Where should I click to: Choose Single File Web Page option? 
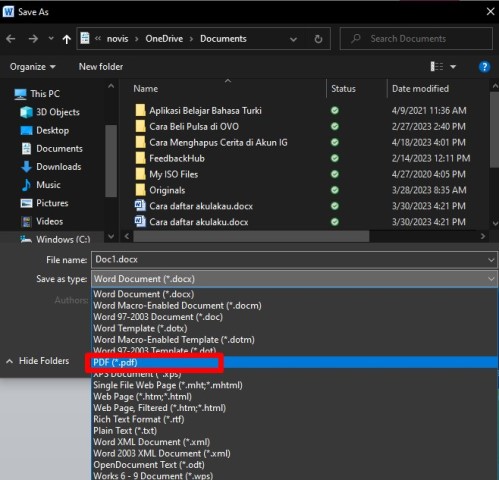pos(295,385)
